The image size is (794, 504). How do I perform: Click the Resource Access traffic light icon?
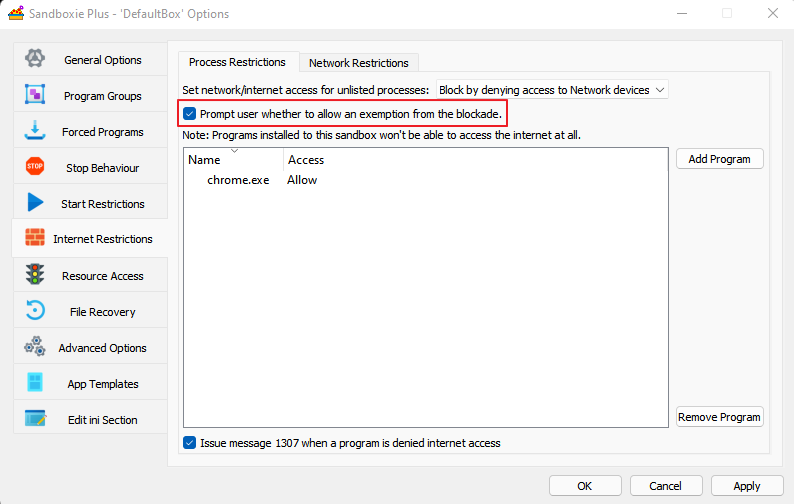point(35,275)
